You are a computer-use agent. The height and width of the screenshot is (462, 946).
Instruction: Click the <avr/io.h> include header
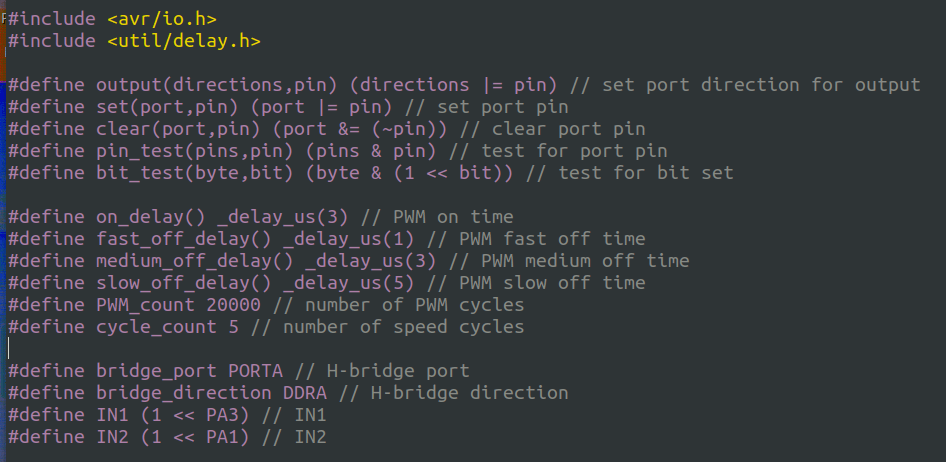(160, 19)
